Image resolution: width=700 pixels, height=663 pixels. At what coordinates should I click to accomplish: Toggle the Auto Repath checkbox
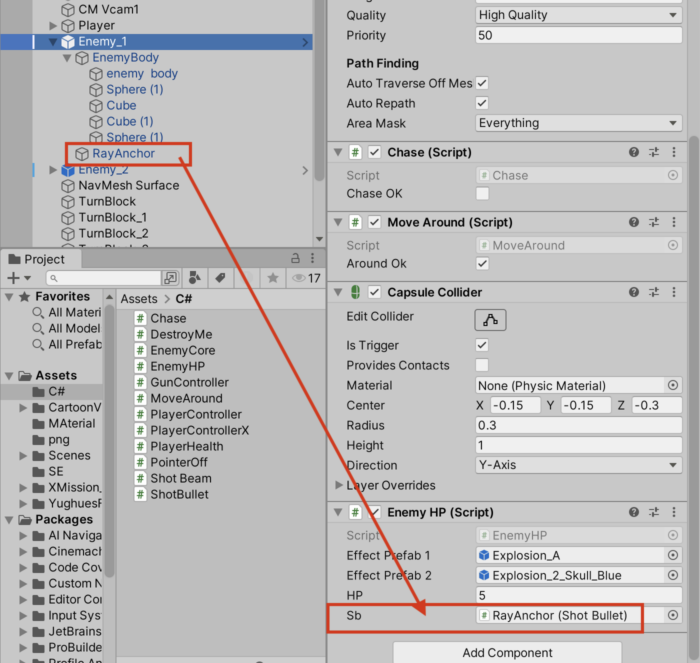point(482,103)
